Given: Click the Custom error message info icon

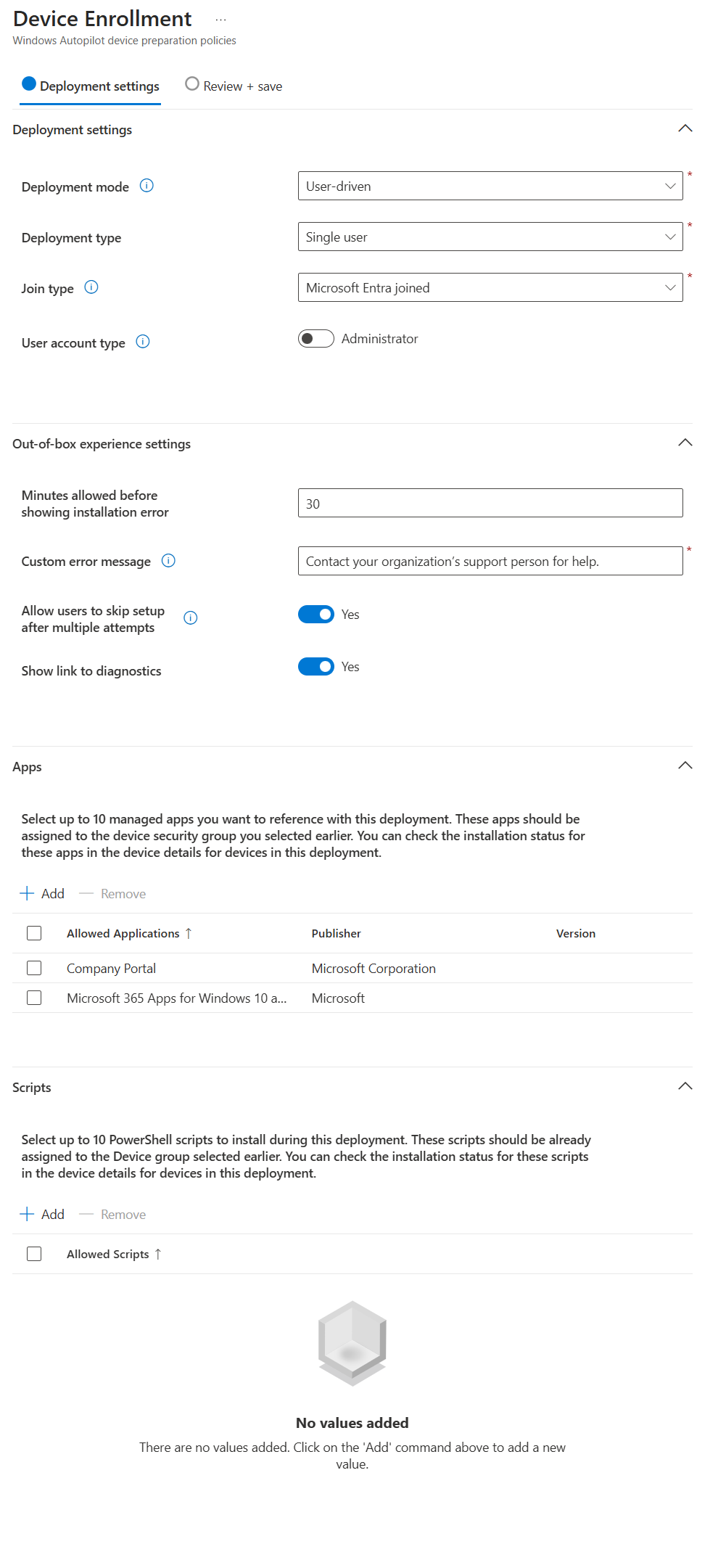Looking at the screenshot, I should click(168, 561).
